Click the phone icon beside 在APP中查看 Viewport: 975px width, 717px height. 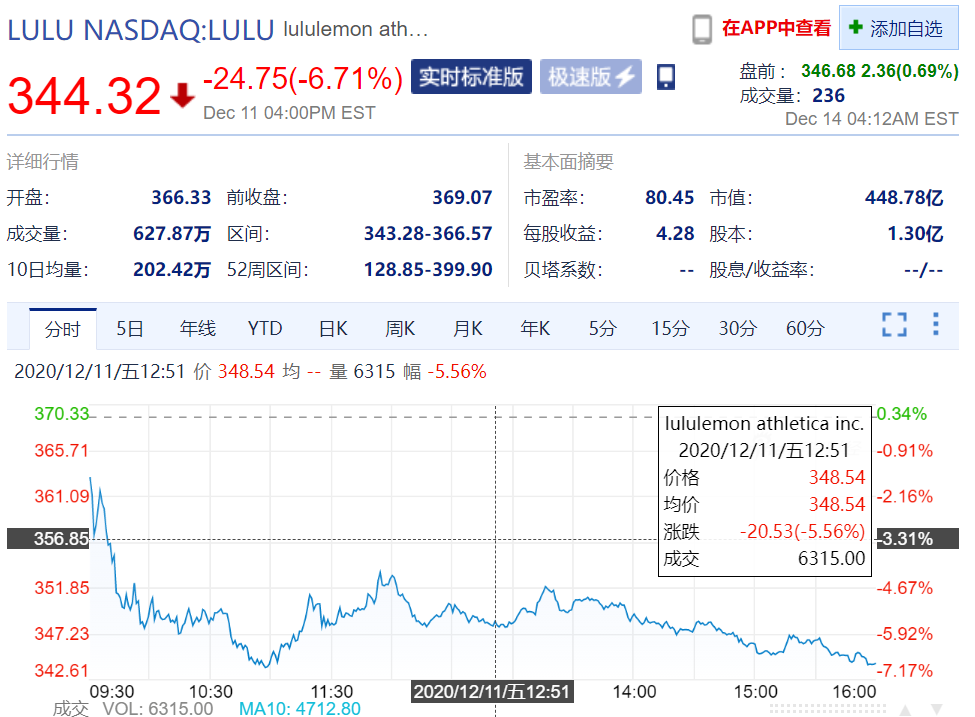click(702, 29)
